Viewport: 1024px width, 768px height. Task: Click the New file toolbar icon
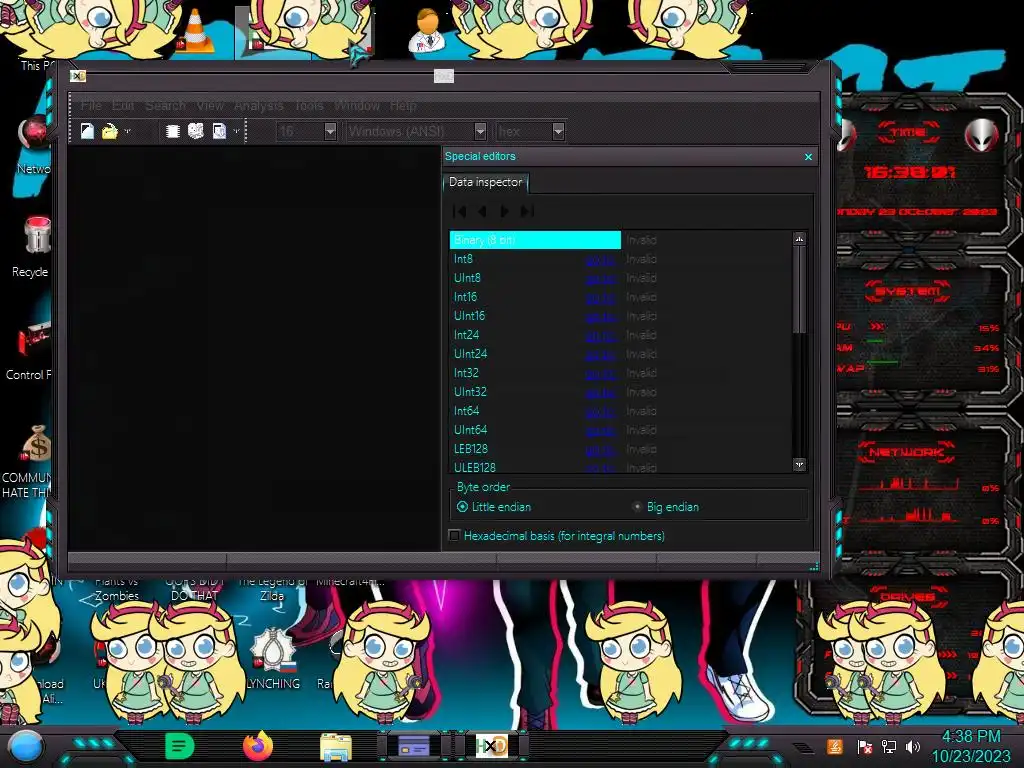click(87, 131)
